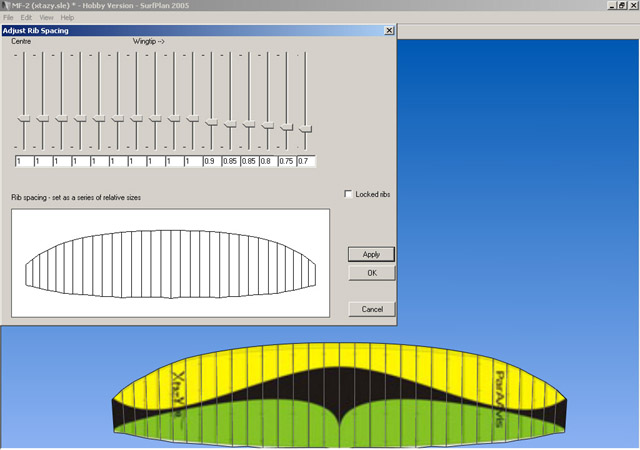Screen dimensions: 640x450
Task: Open the Help menu
Action: [67, 18]
